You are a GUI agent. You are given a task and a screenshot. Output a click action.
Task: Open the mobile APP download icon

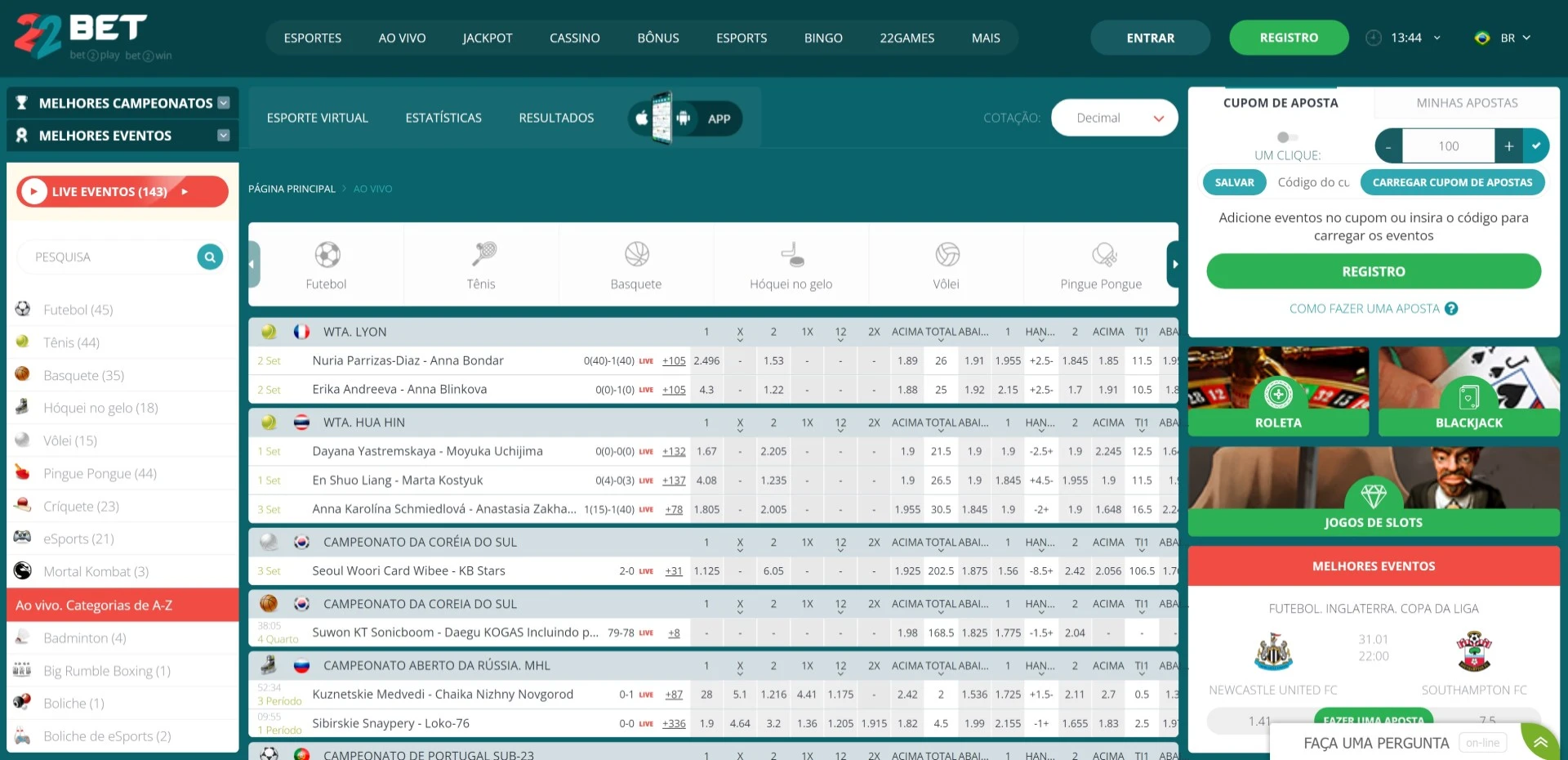point(684,118)
